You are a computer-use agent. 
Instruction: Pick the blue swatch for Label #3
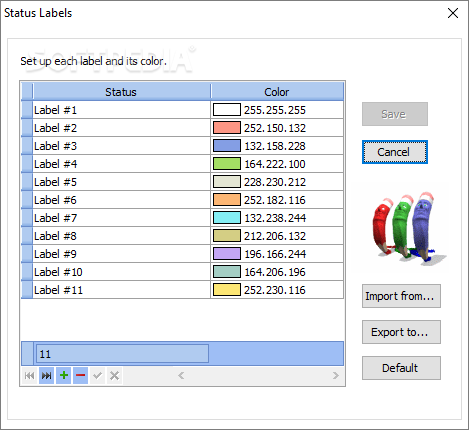227,146
